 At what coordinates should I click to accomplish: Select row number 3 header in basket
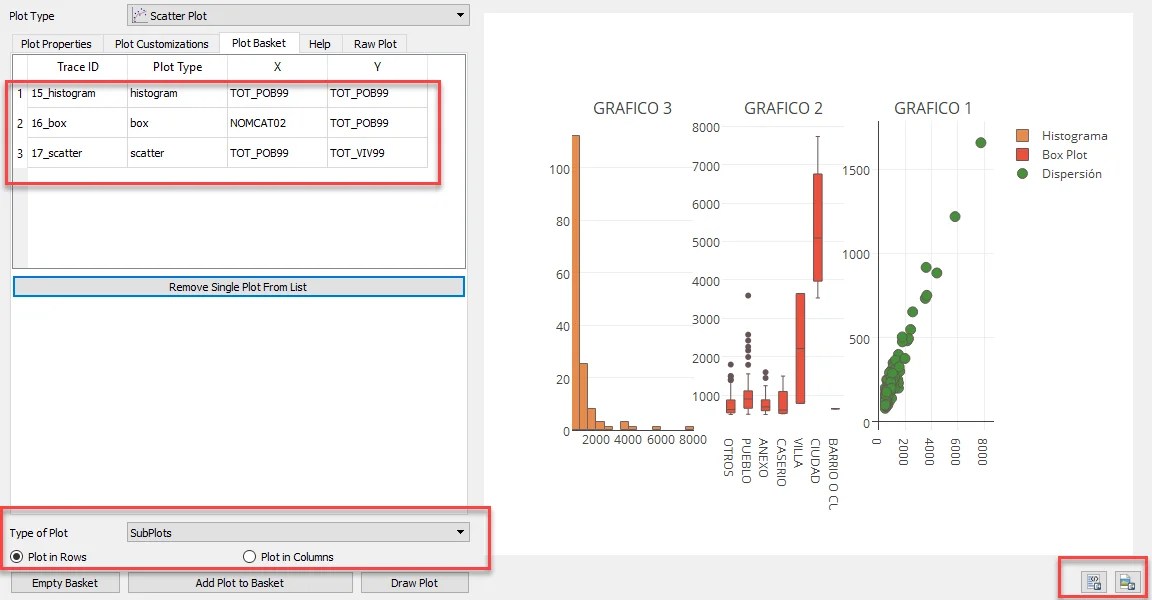click(20, 153)
